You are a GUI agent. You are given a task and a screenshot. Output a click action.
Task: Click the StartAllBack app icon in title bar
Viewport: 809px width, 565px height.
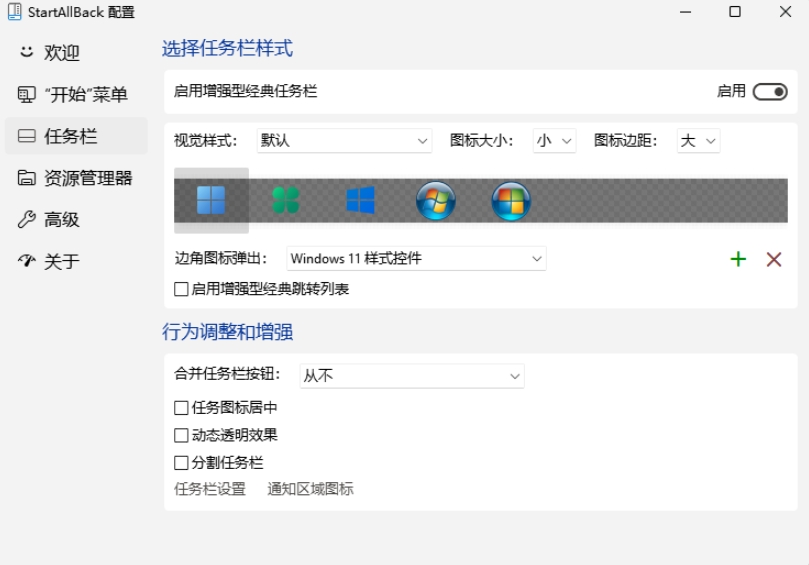[x=14, y=11]
